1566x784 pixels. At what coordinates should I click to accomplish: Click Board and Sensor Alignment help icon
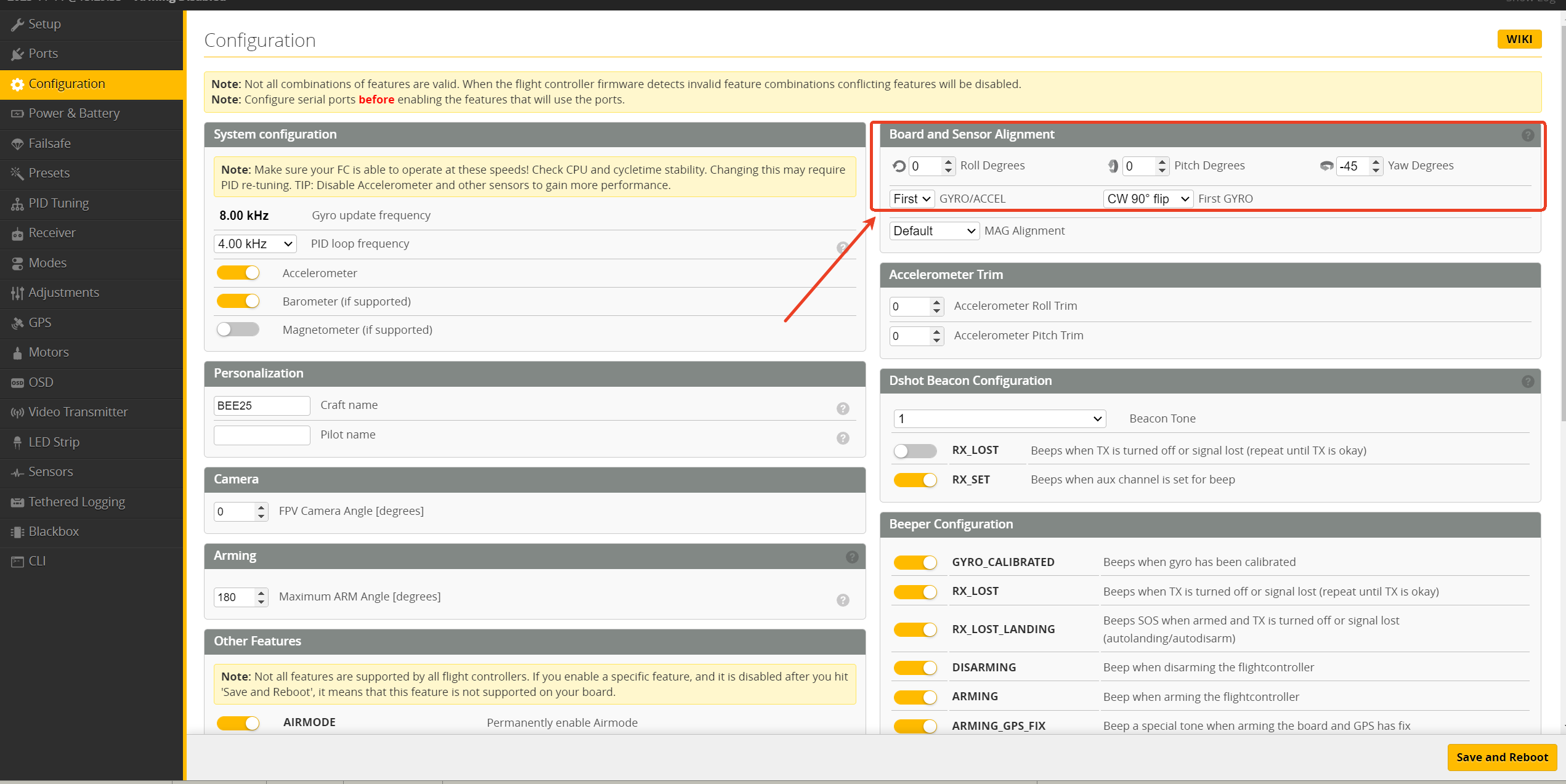point(1527,135)
